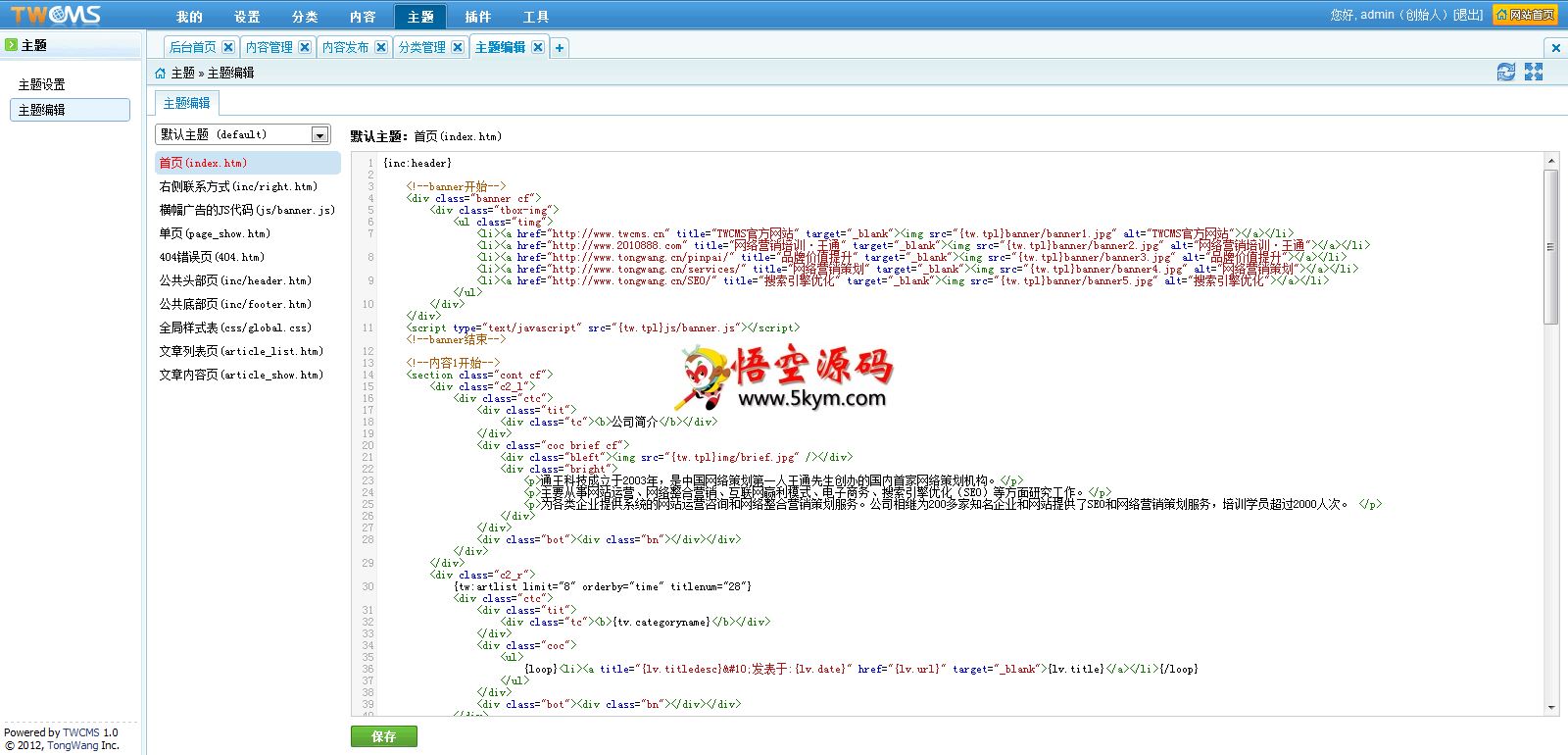Image resolution: width=1568 pixels, height=755 pixels.
Task: Switch to the 分类管理 tab
Action: pyautogui.click(x=422, y=47)
